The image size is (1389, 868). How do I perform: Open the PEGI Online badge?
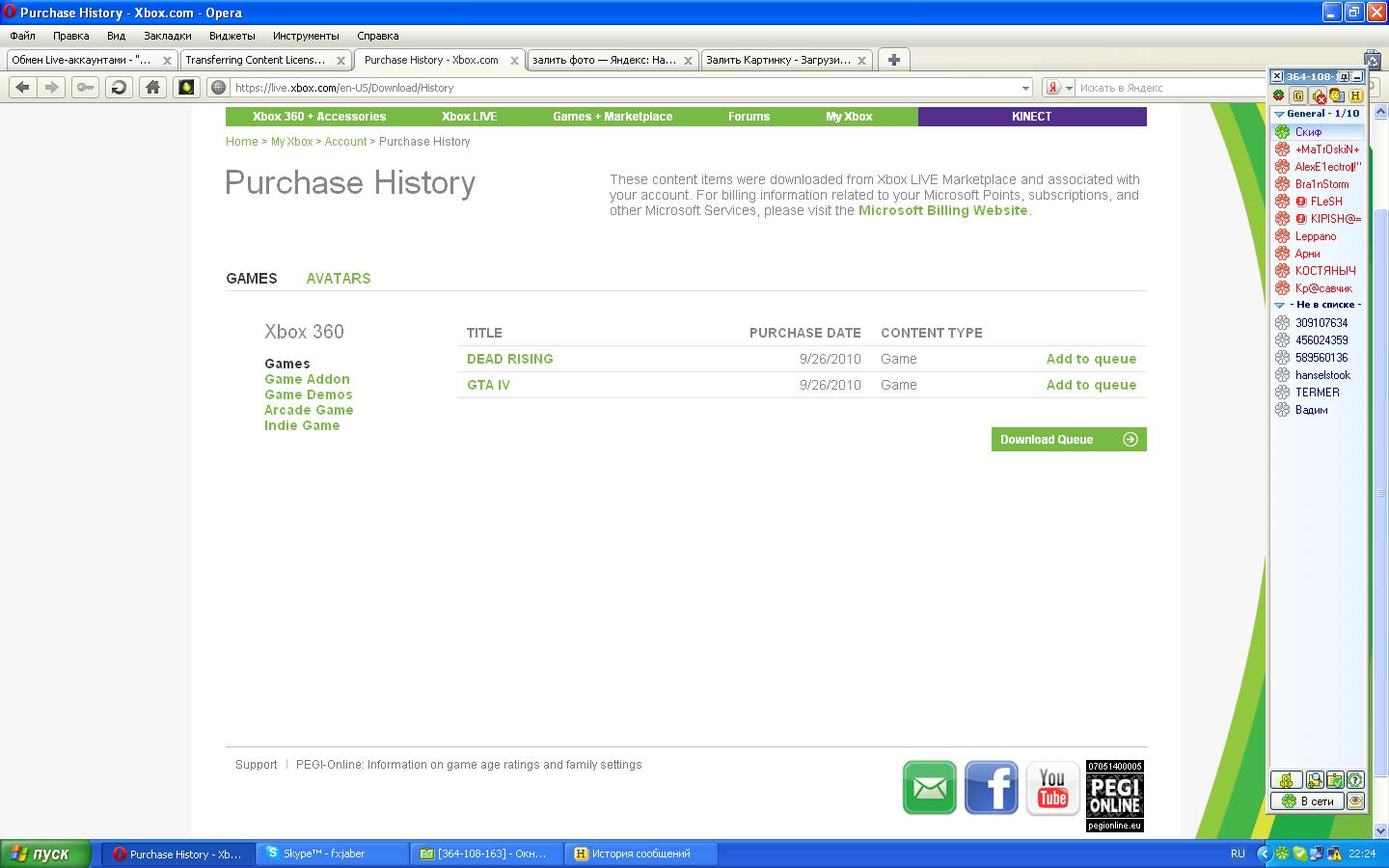click(1115, 796)
